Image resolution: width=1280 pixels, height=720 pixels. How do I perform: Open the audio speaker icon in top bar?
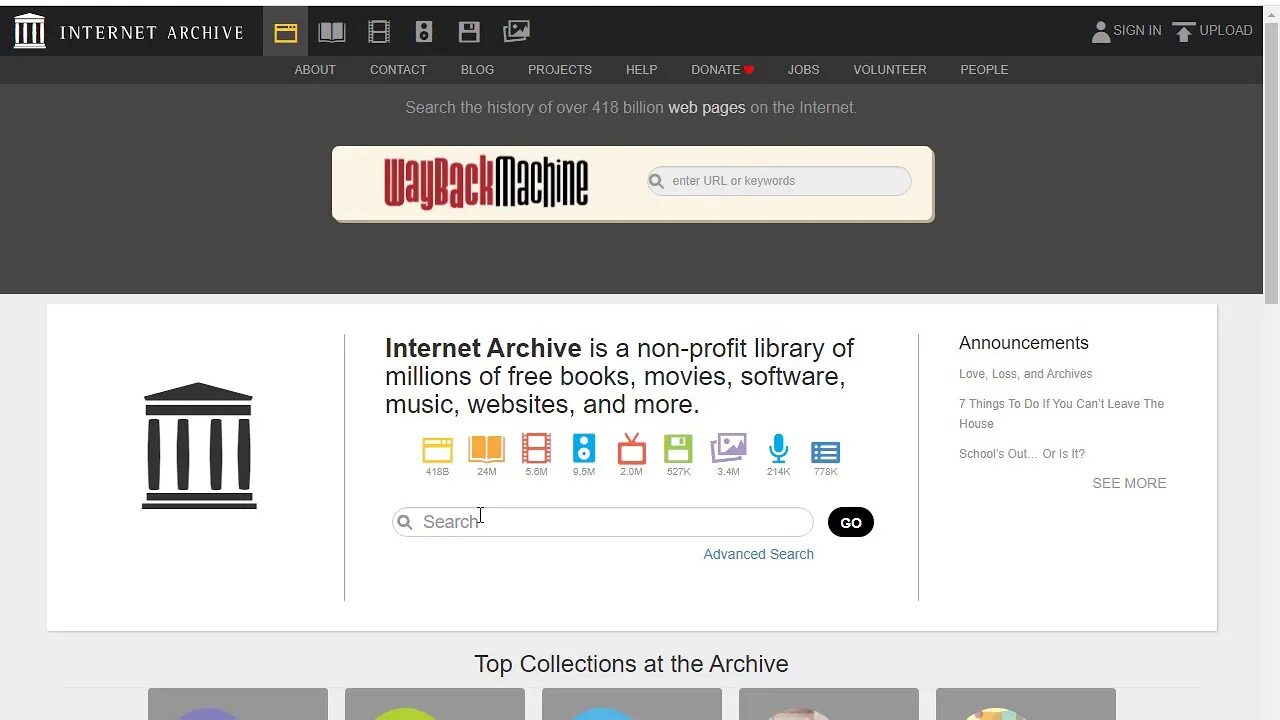click(x=424, y=32)
